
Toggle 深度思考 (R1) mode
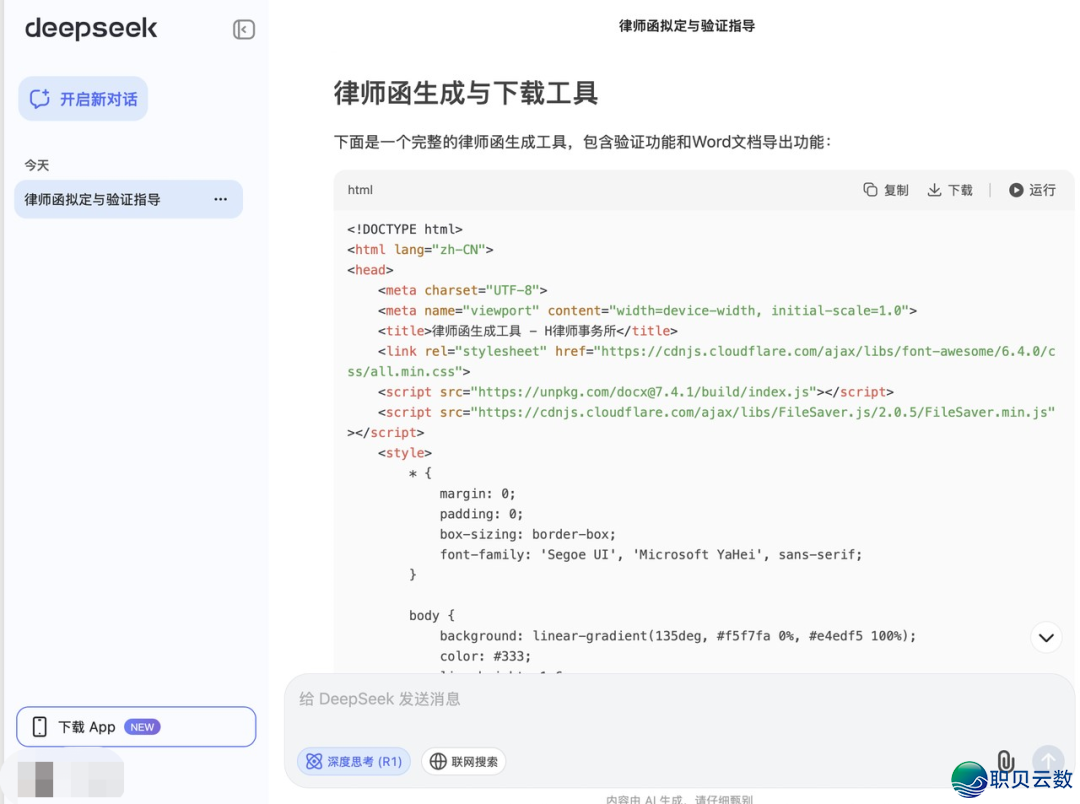[354, 761]
